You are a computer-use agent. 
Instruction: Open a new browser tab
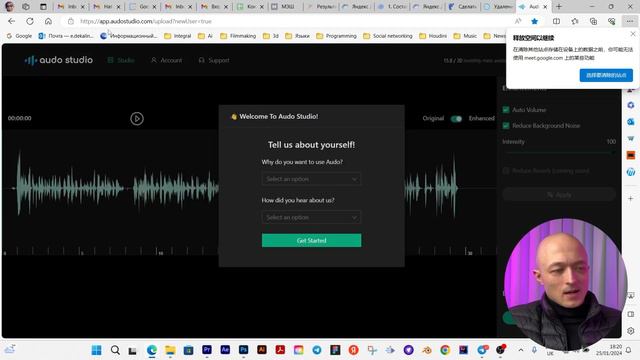pyautogui.click(x=559, y=7)
